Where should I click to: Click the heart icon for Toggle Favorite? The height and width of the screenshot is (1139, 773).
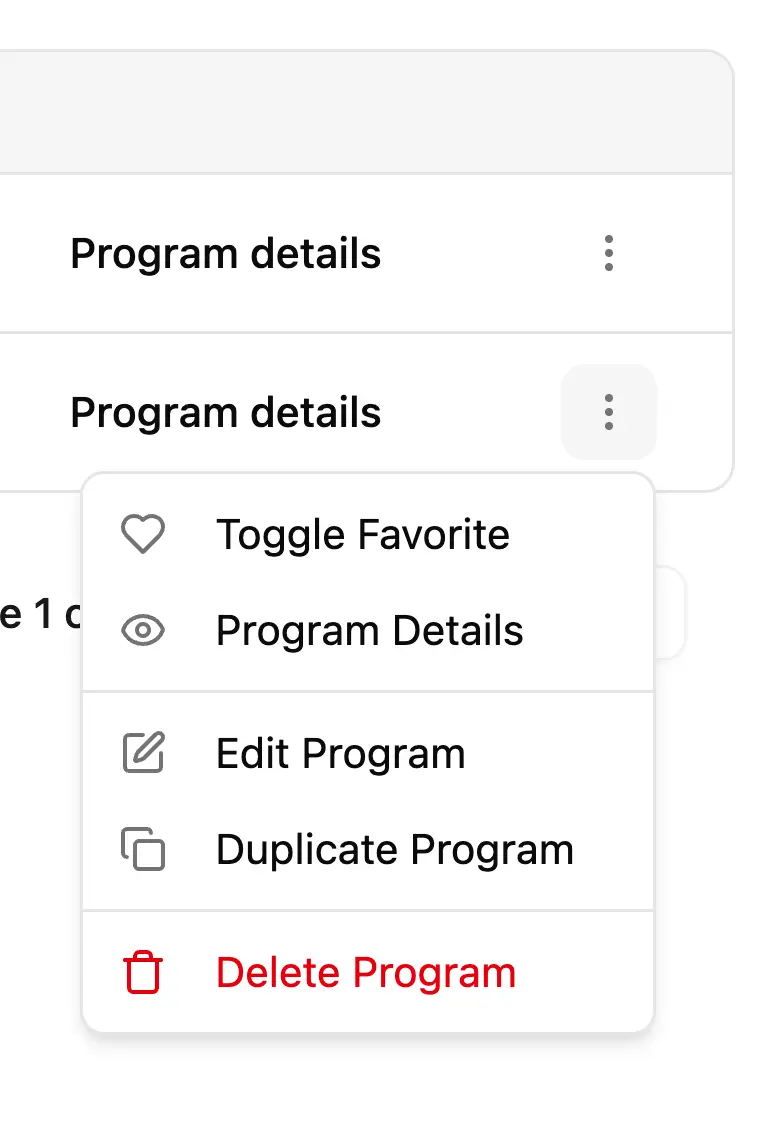(143, 535)
